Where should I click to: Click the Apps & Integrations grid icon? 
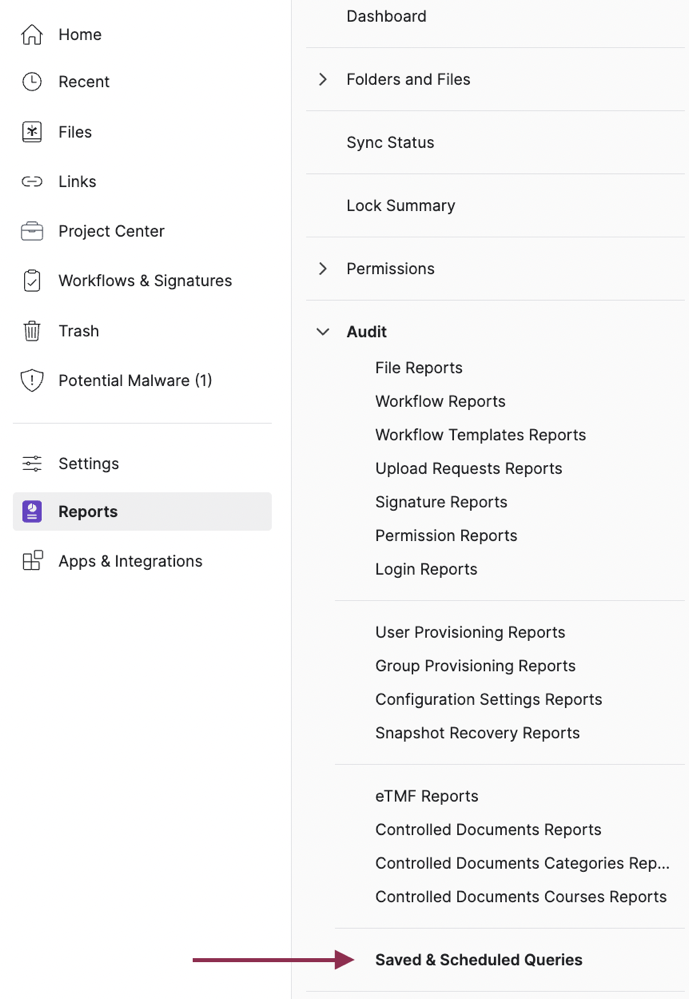point(32,561)
